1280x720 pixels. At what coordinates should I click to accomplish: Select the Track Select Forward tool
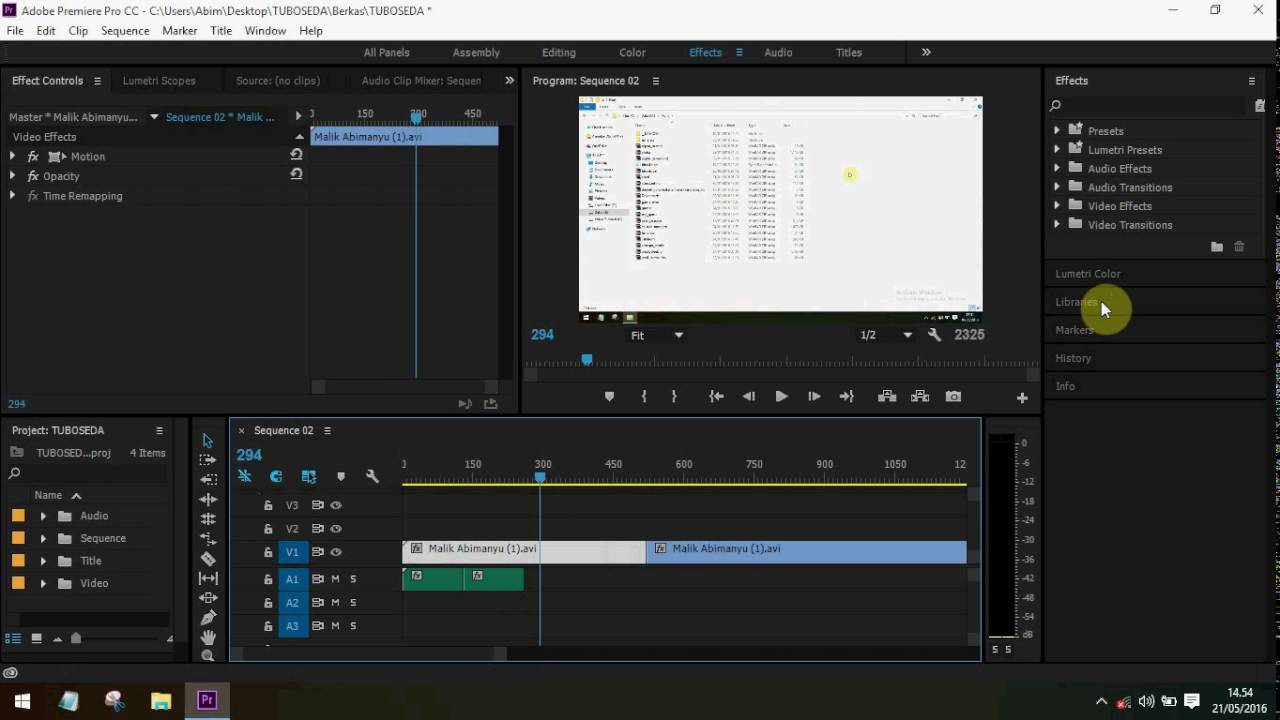point(208,460)
